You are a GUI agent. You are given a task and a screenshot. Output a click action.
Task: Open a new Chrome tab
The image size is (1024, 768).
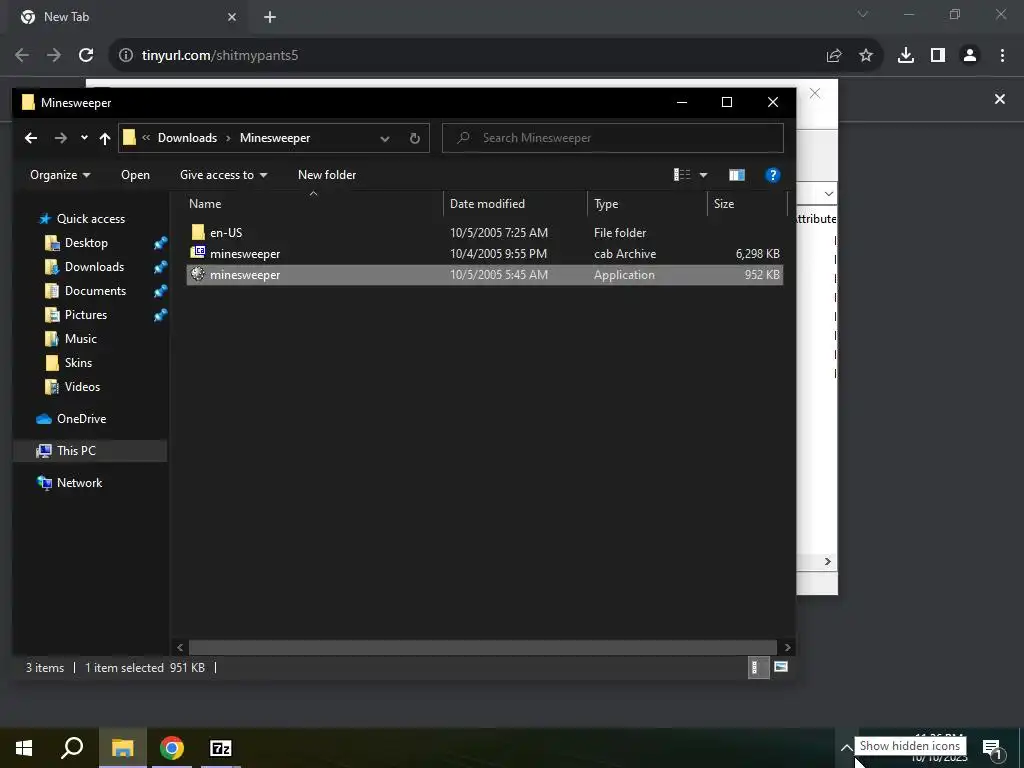(x=270, y=17)
